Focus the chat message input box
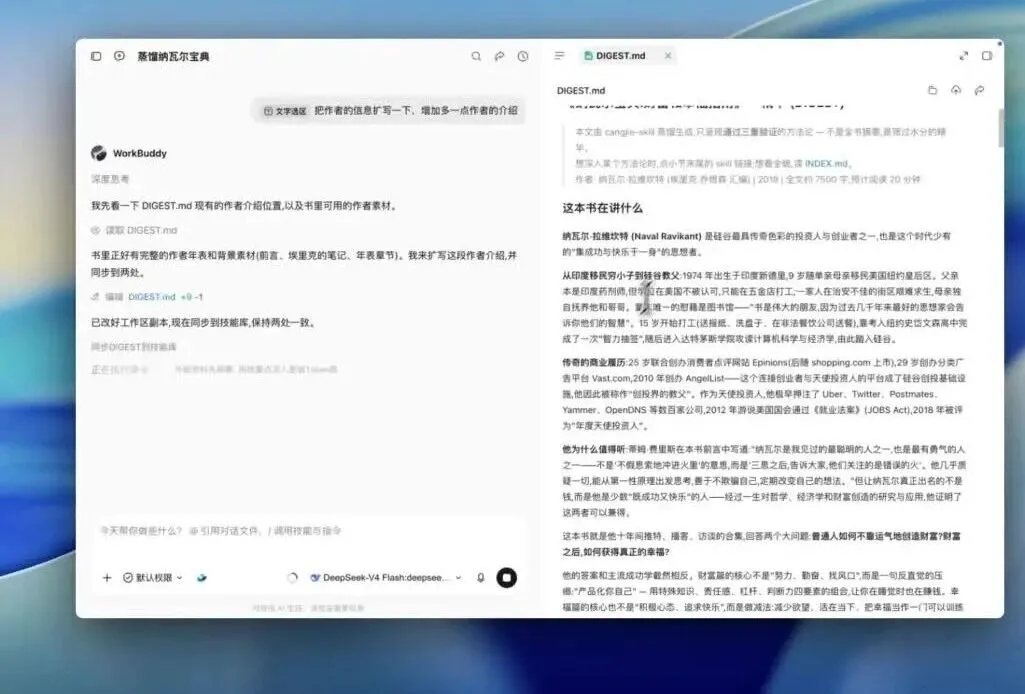 [307, 531]
